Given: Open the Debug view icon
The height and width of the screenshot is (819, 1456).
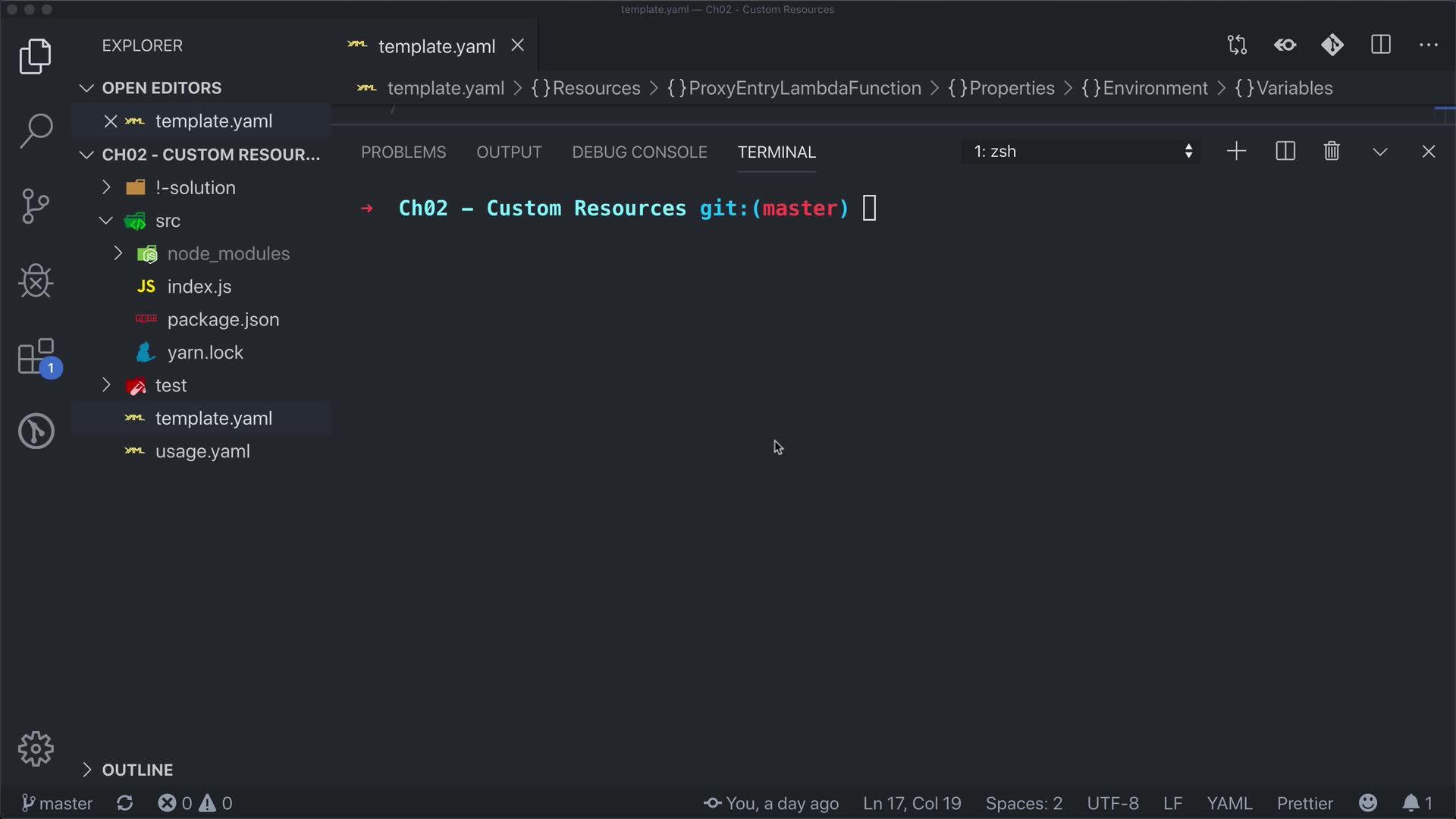Looking at the screenshot, I should 36,281.
